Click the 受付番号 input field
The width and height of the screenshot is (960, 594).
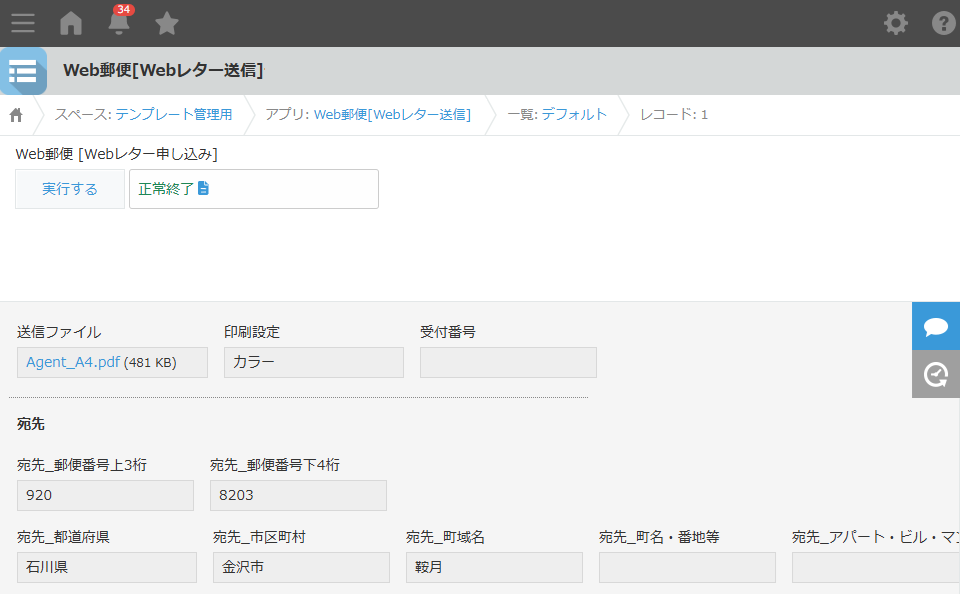507,362
